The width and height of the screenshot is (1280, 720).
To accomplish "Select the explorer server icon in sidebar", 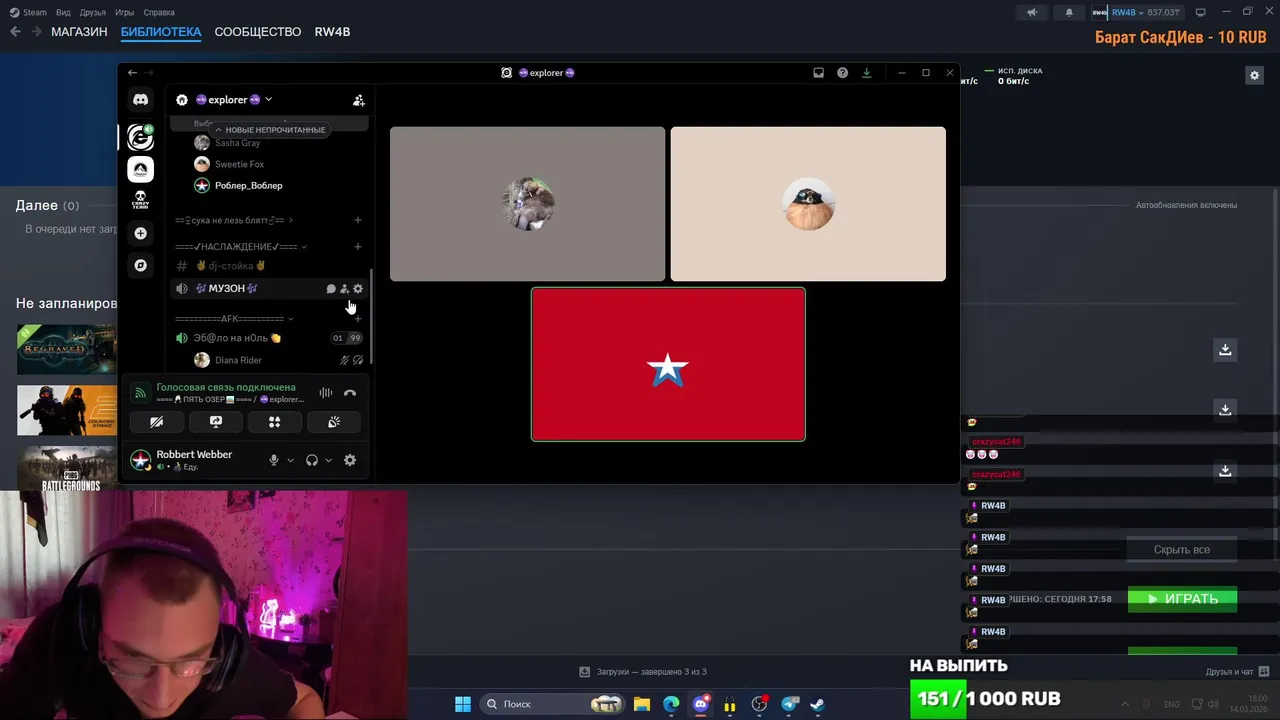I will click(x=141, y=138).
